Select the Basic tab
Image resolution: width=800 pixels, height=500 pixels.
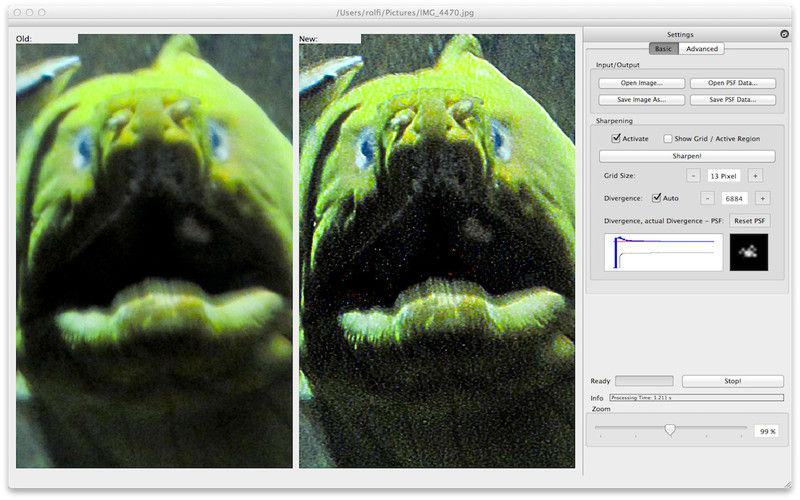click(x=663, y=48)
